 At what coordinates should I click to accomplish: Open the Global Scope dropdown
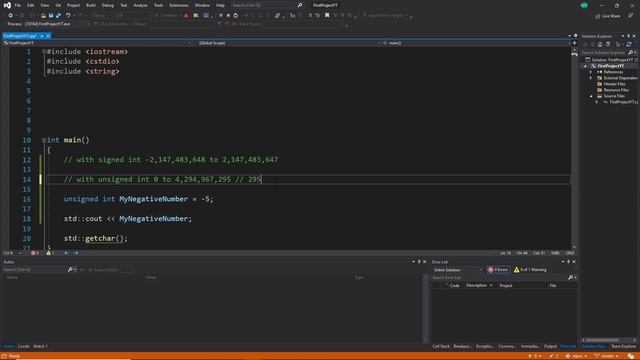coord(288,43)
